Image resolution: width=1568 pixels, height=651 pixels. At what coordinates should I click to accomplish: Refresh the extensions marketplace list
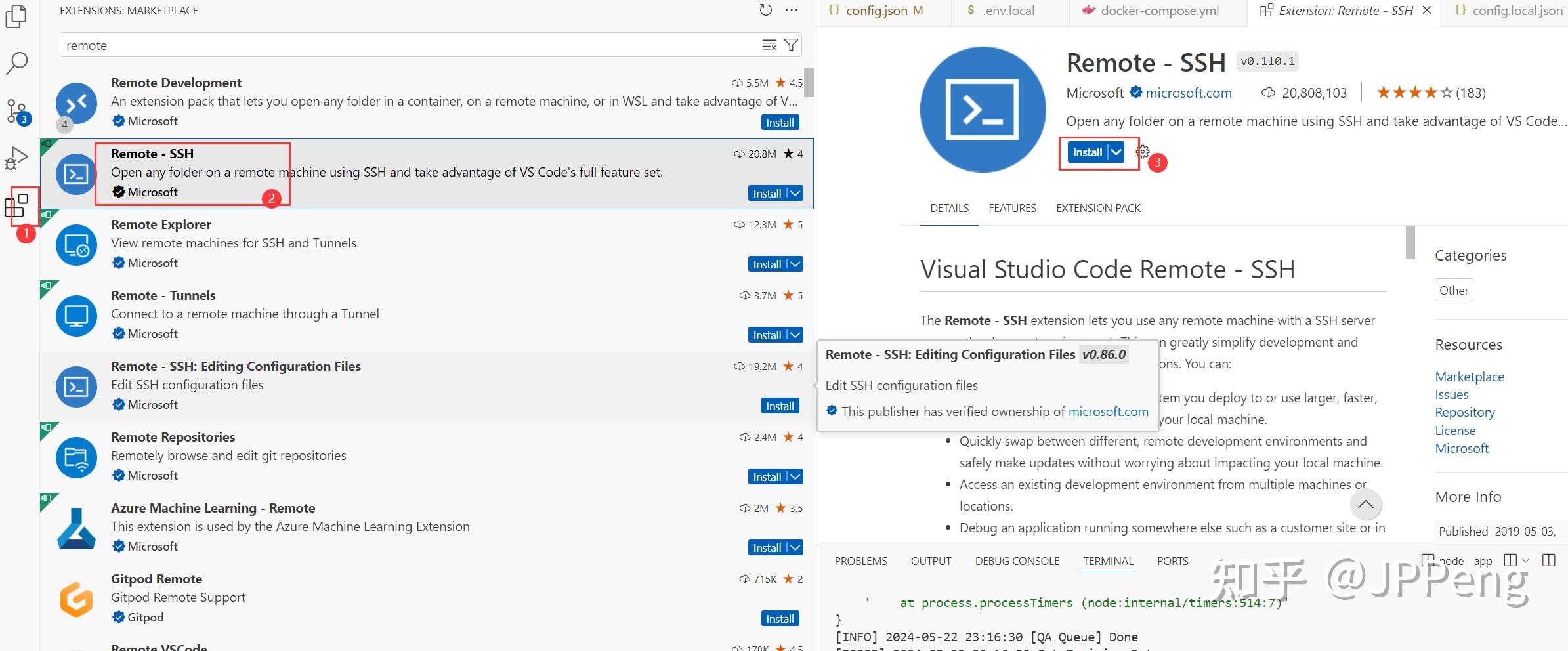coord(765,10)
